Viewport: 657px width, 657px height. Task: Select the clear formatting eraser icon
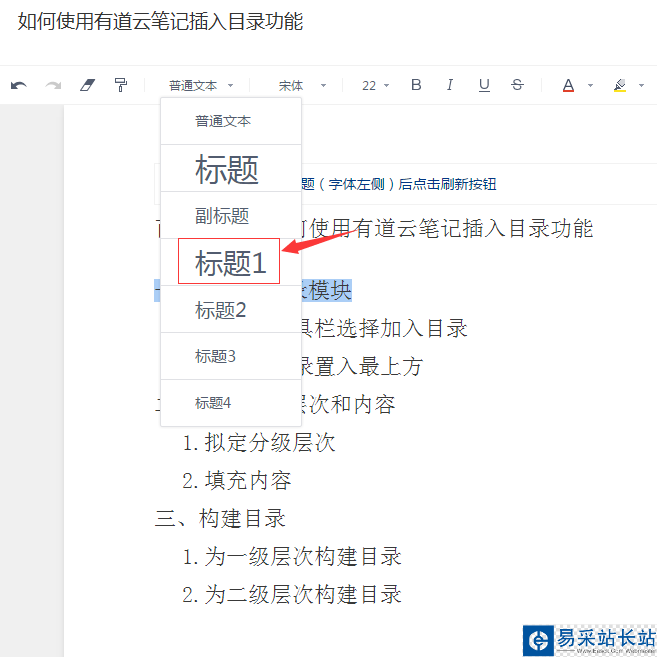coord(87,85)
